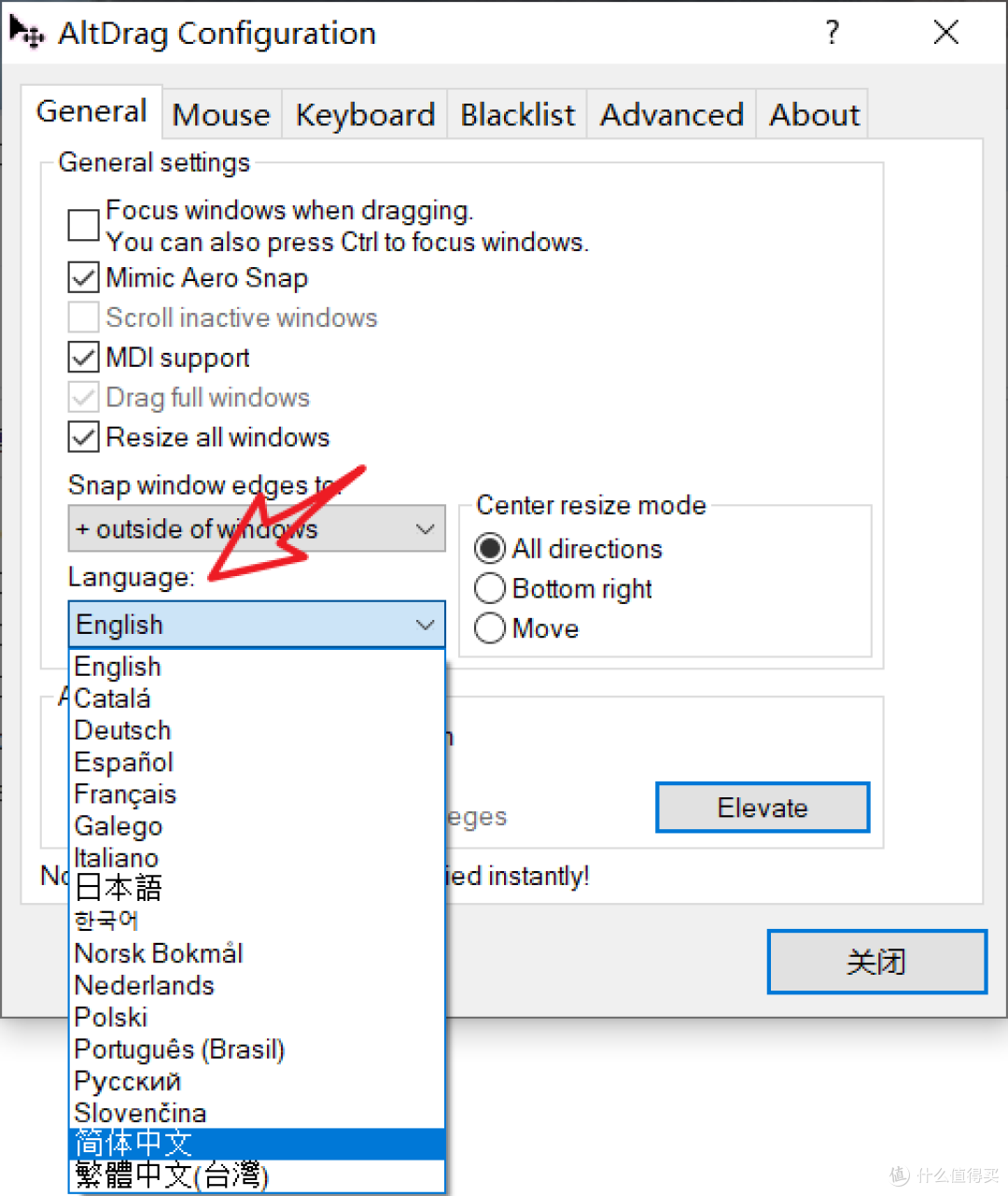This screenshot has width=1008, height=1196.
Task: Choose Français from language list
Action: tap(258, 794)
